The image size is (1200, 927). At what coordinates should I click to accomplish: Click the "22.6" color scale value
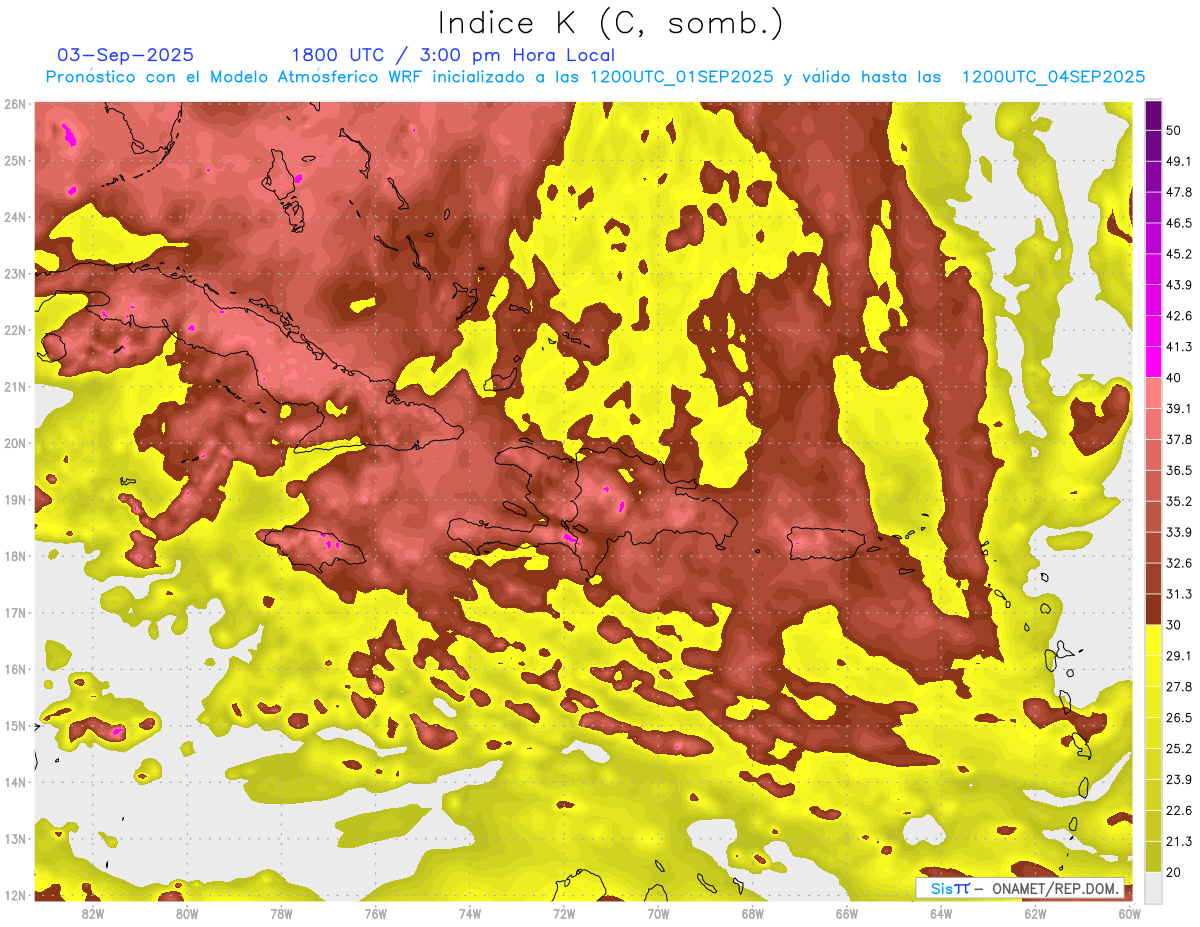[x=1179, y=810]
